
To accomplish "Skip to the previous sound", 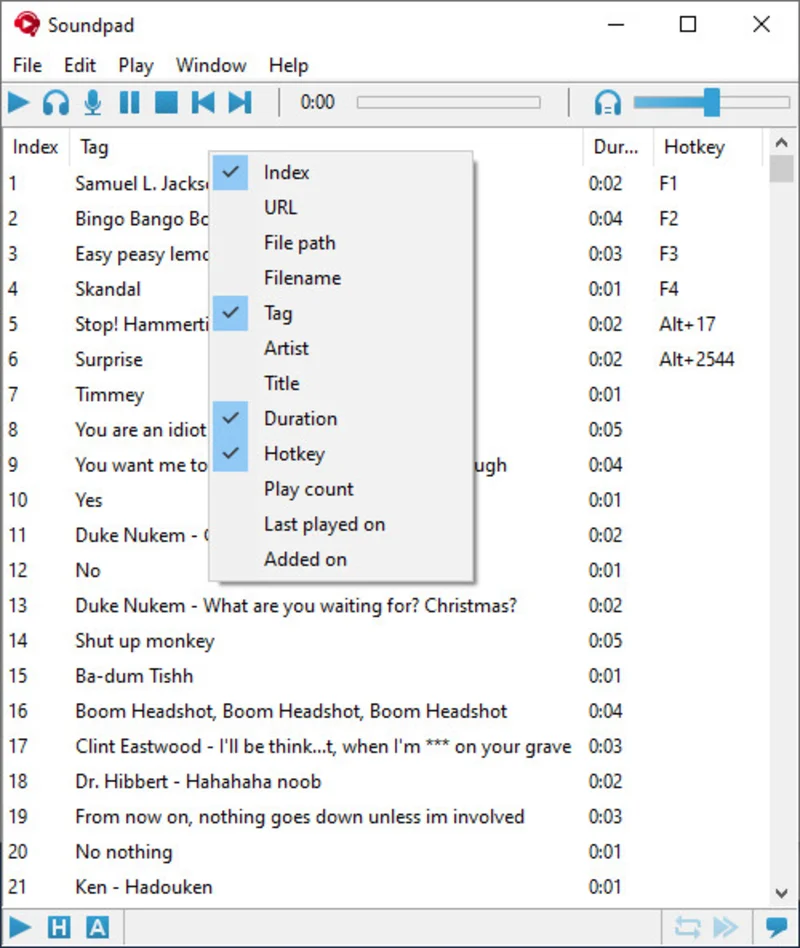I will [x=203, y=102].
